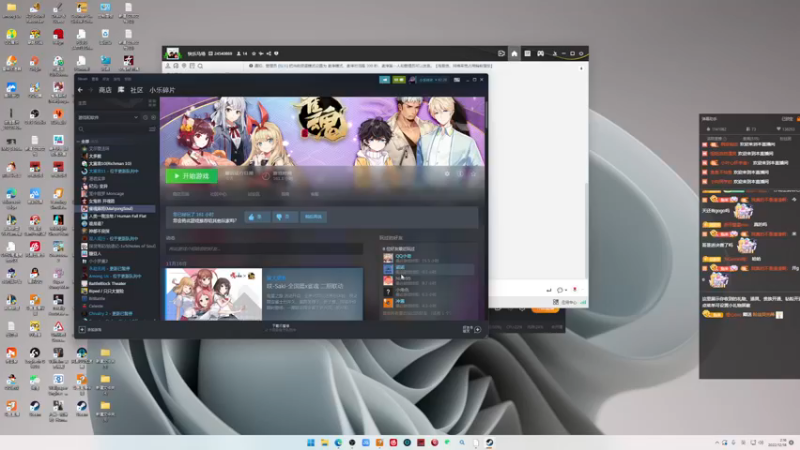Image resolution: width=800 pixels, height=450 pixels.
Task: Go back in Steam navigation
Action: tap(80, 90)
